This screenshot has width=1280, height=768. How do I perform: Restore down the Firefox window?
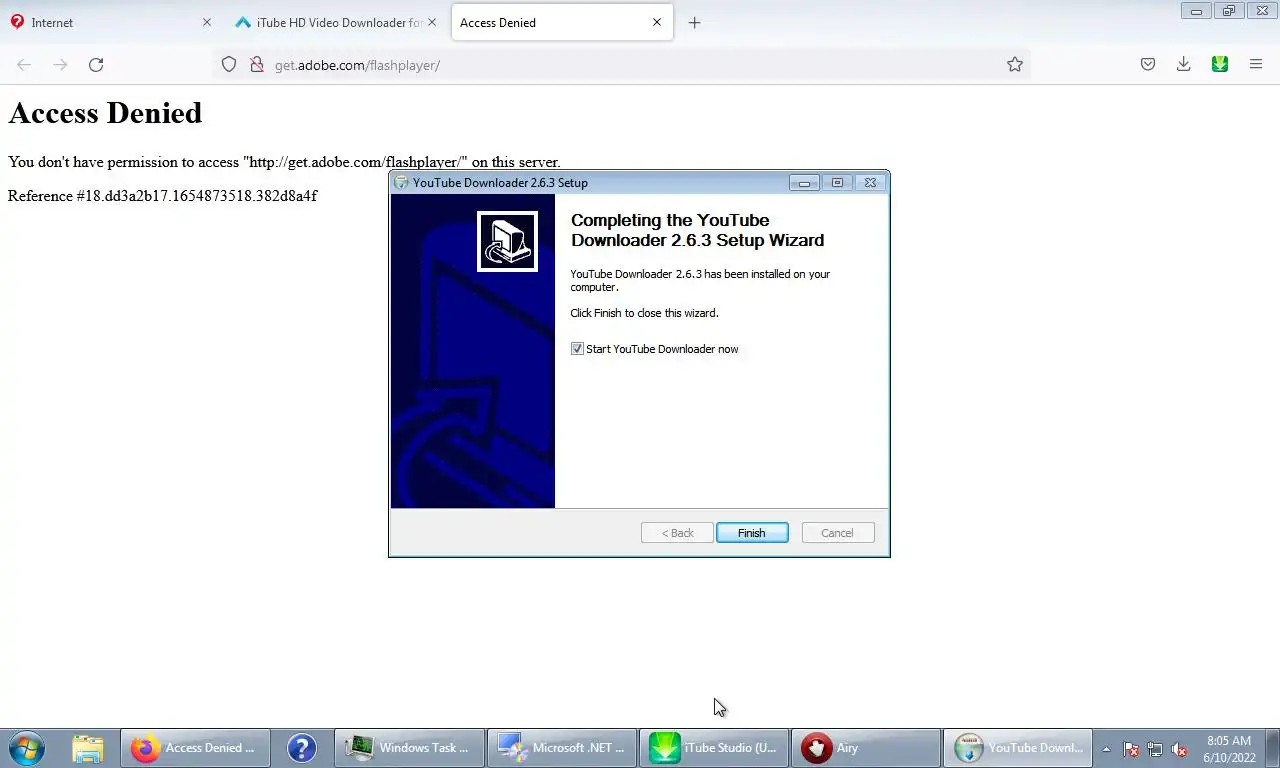1229,11
